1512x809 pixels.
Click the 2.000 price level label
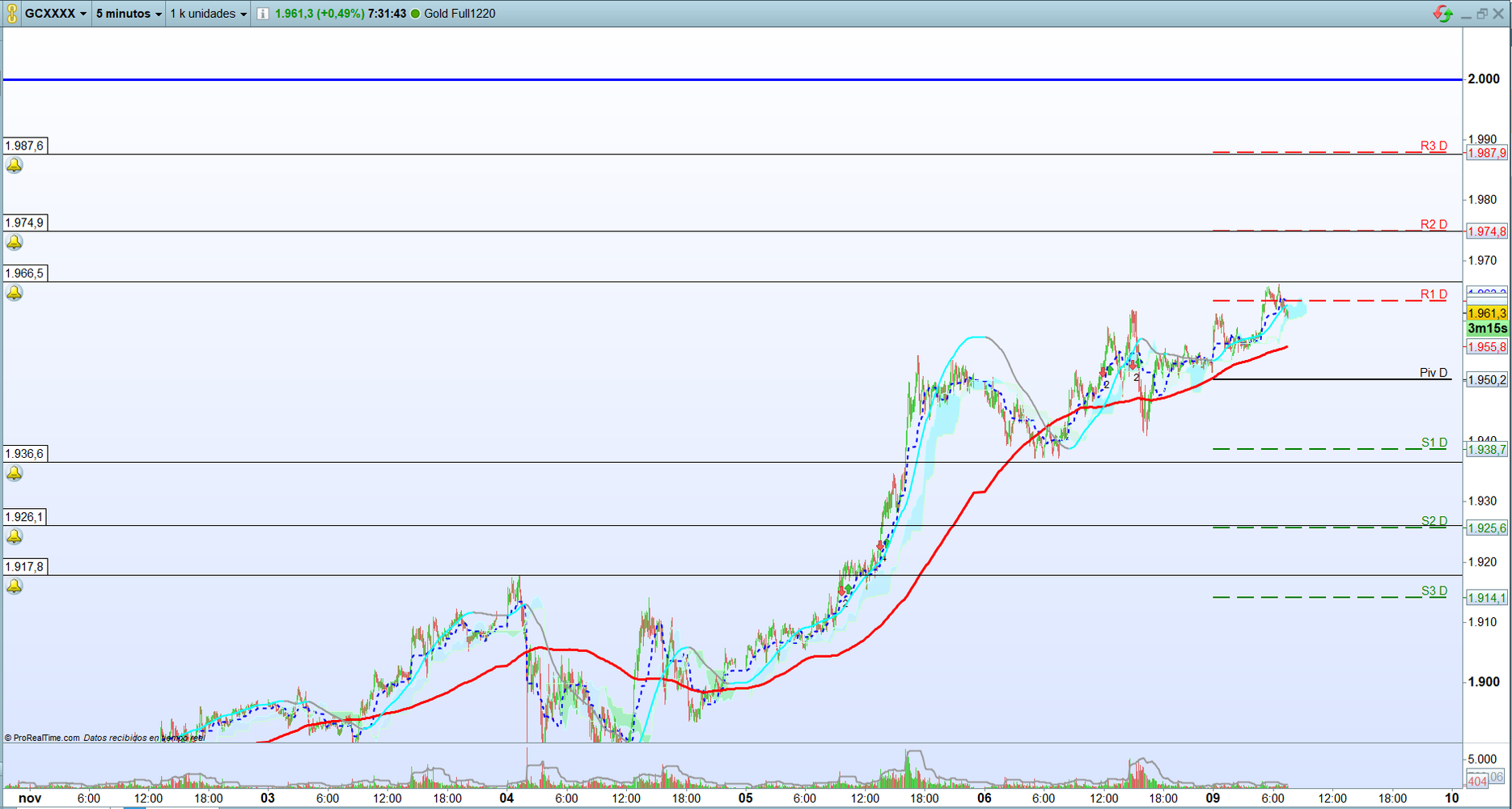[x=1484, y=78]
